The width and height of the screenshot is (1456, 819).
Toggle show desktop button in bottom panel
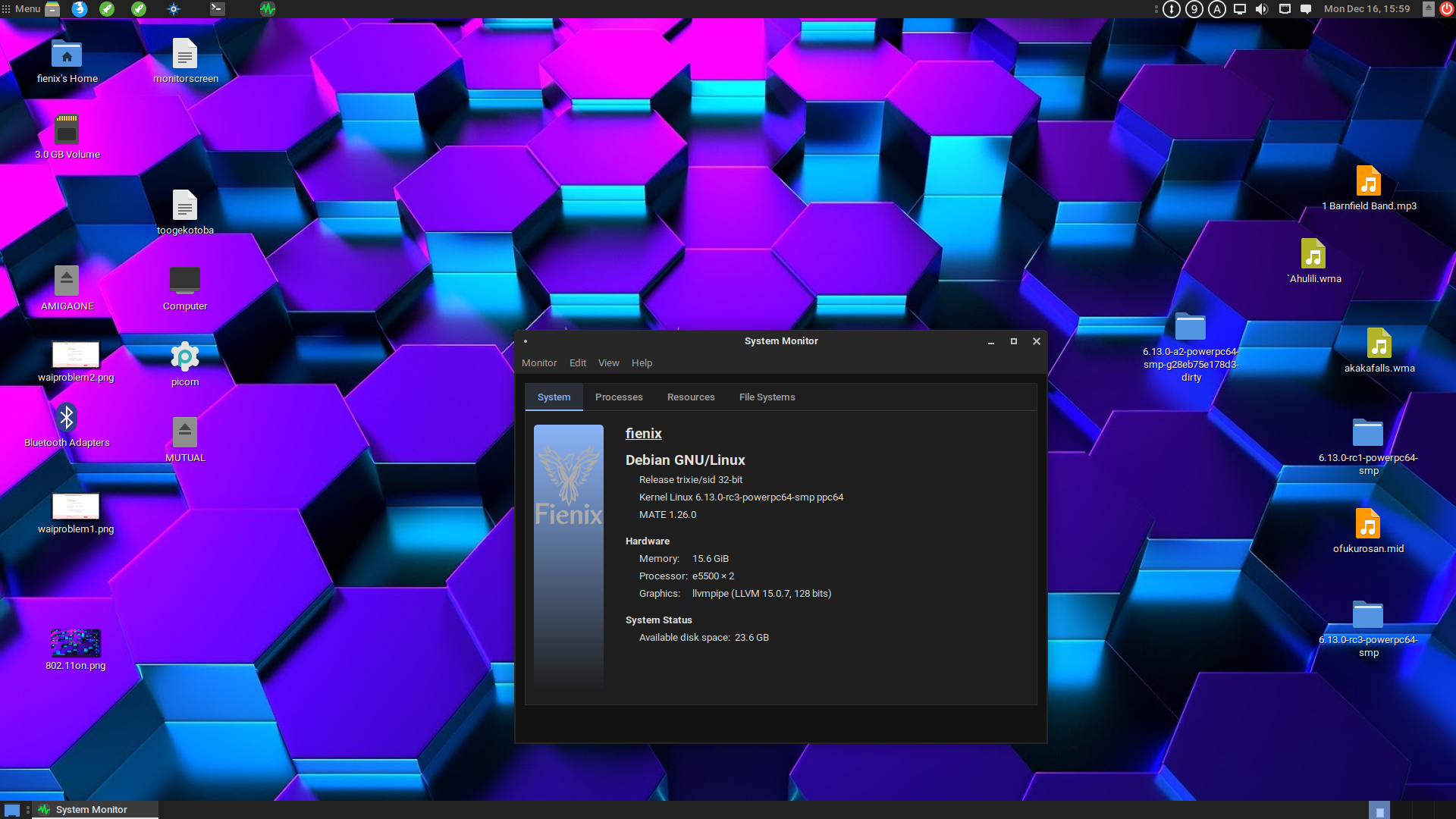click(x=12, y=810)
